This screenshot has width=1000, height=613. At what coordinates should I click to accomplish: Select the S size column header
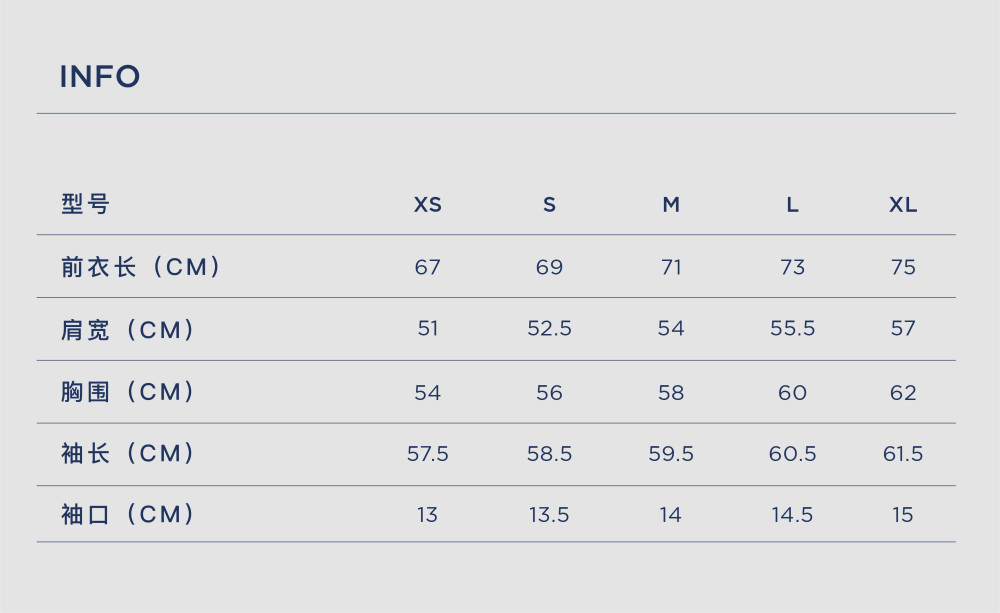coord(549,205)
